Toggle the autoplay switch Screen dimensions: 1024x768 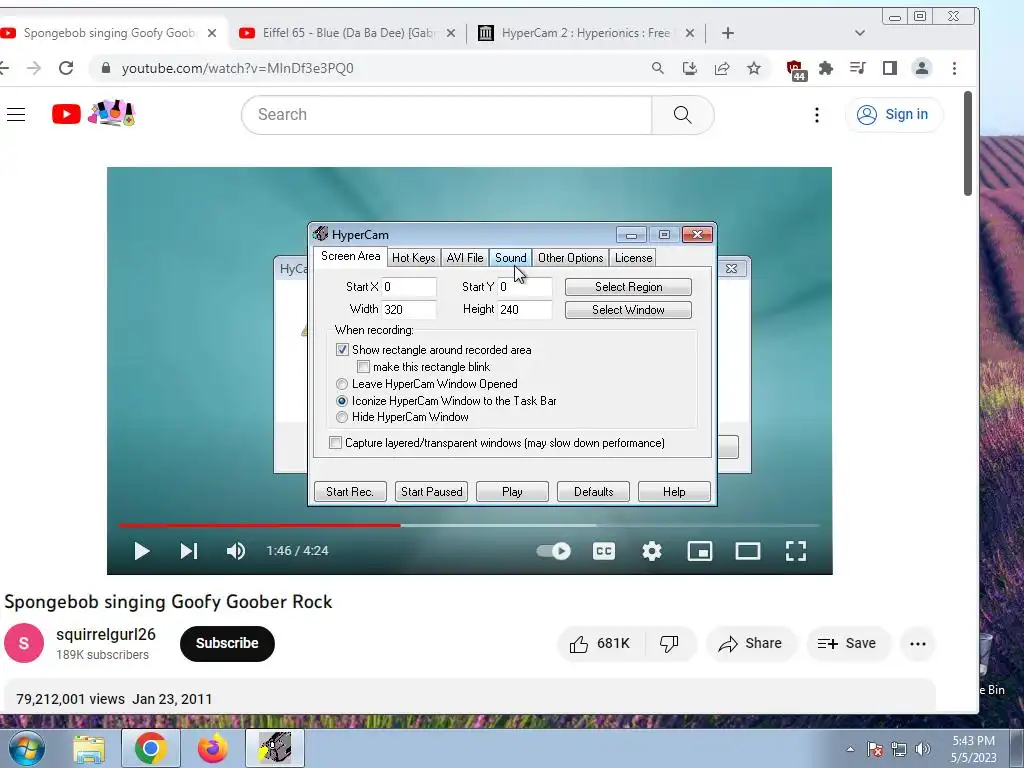(x=554, y=551)
